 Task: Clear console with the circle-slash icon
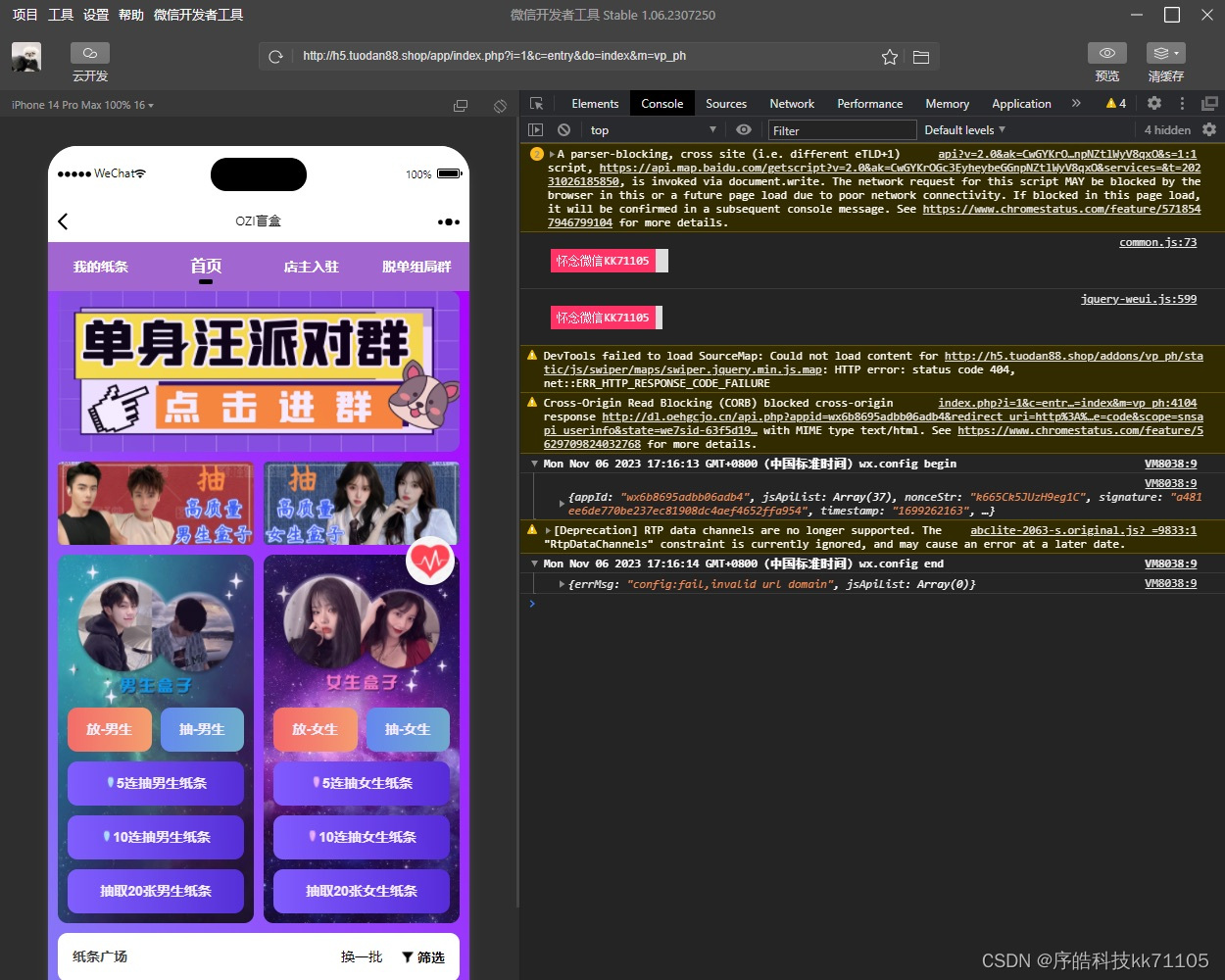pos(563,129)
